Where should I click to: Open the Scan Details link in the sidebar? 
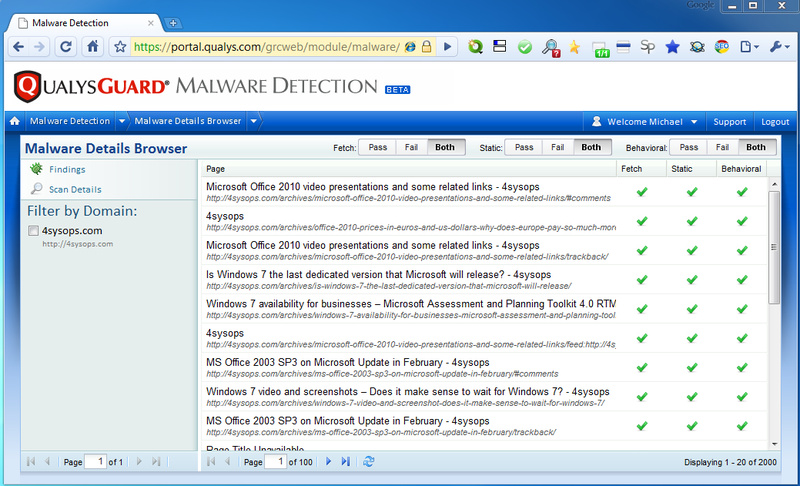click(75, 189)
